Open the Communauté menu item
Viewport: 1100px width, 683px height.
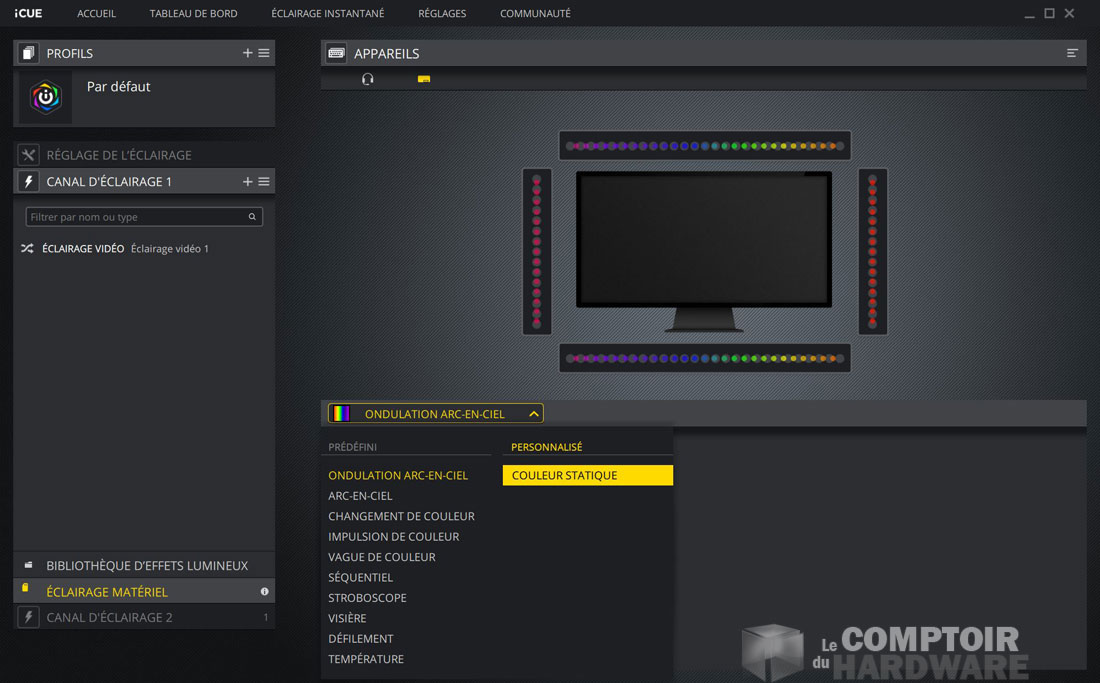(533, 13)
